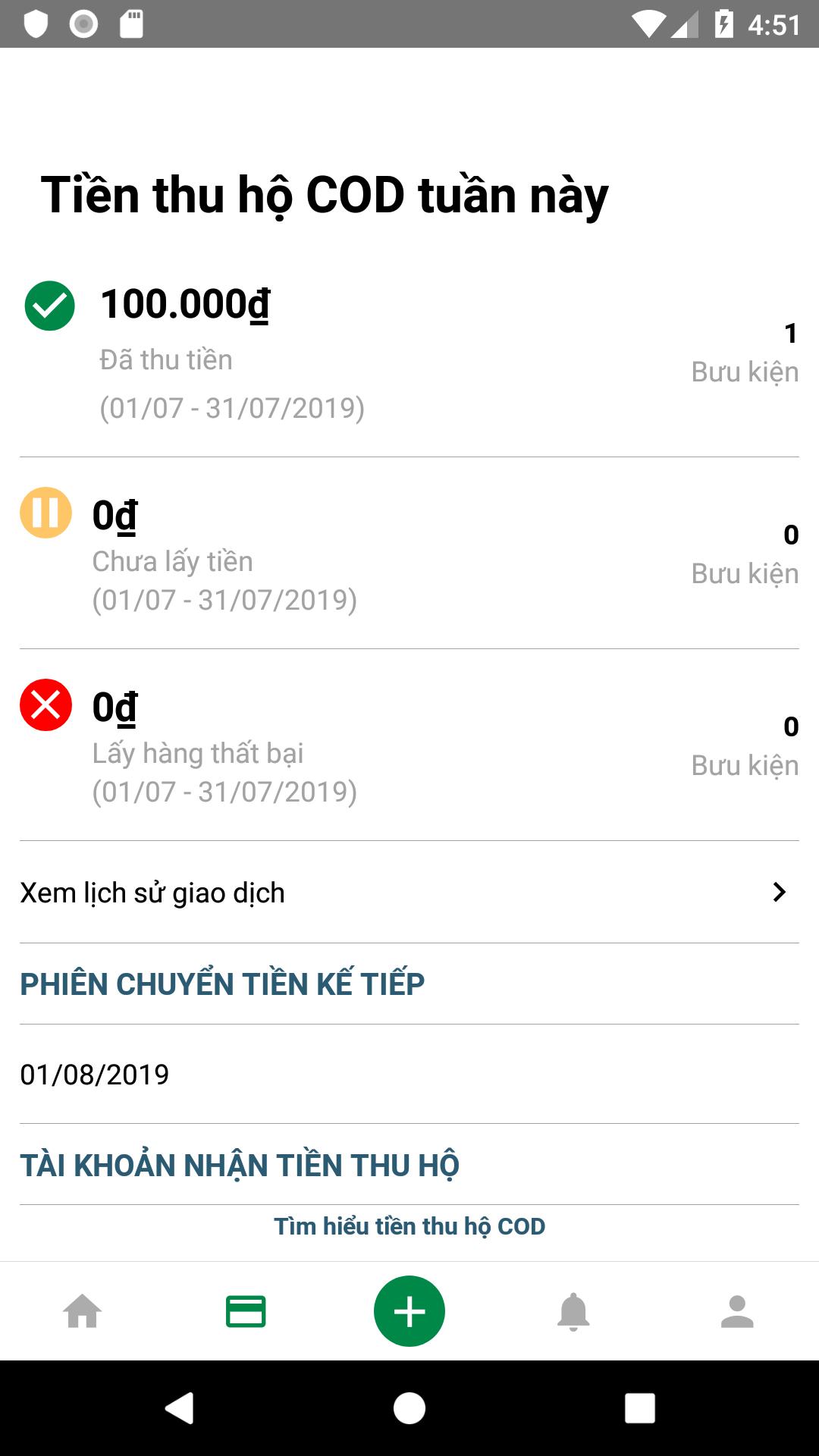Tap TÀI KHOẢN NHẬN TIỀN THU HỘ header

point(240,1166)
